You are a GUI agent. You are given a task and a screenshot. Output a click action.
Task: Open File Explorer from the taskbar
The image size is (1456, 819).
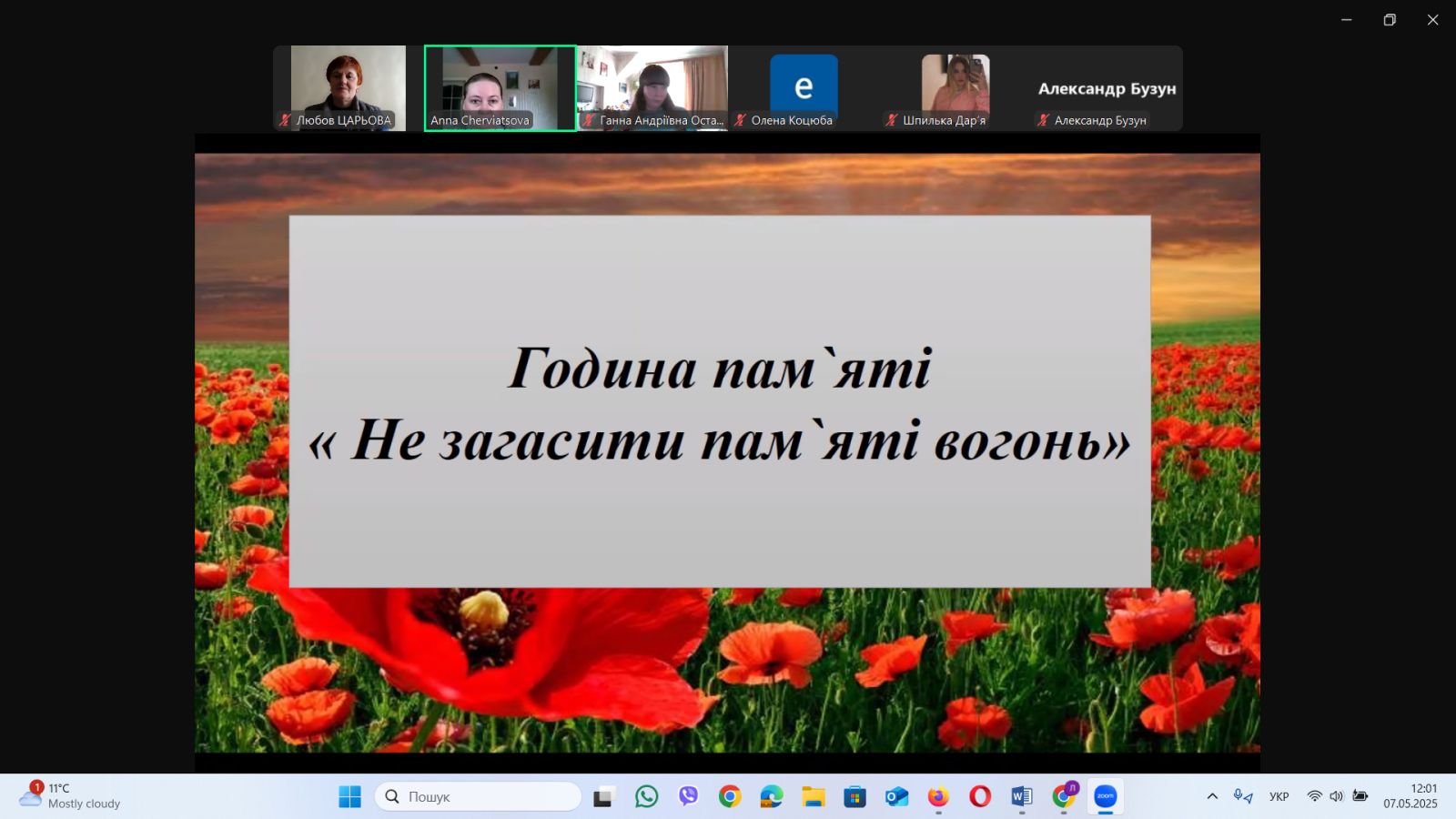pyautogui.click(x=813, y=797)
